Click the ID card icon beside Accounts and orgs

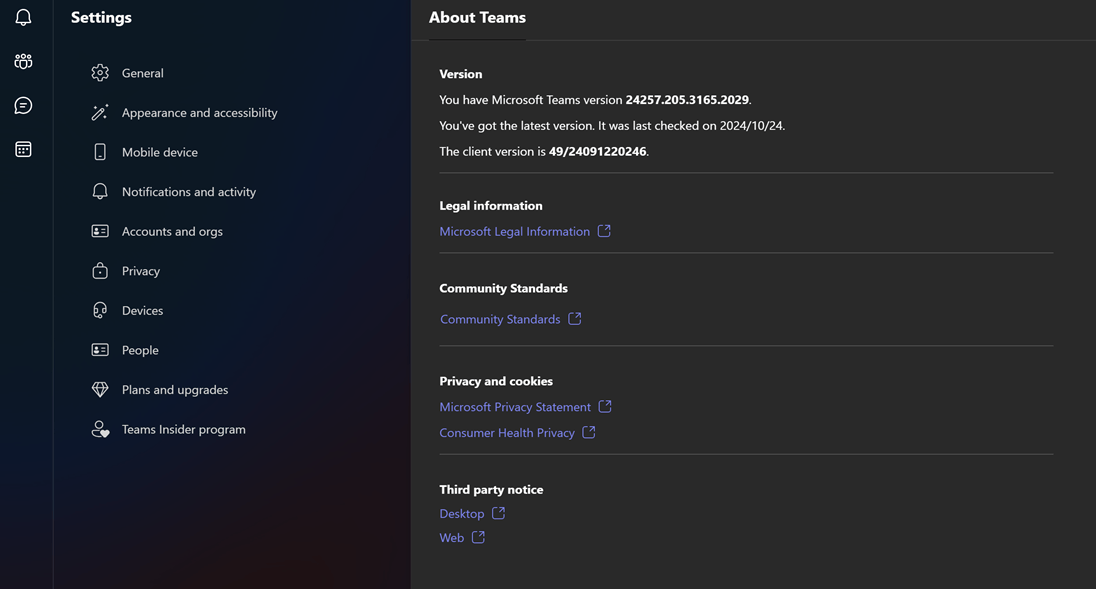point(100,231)
